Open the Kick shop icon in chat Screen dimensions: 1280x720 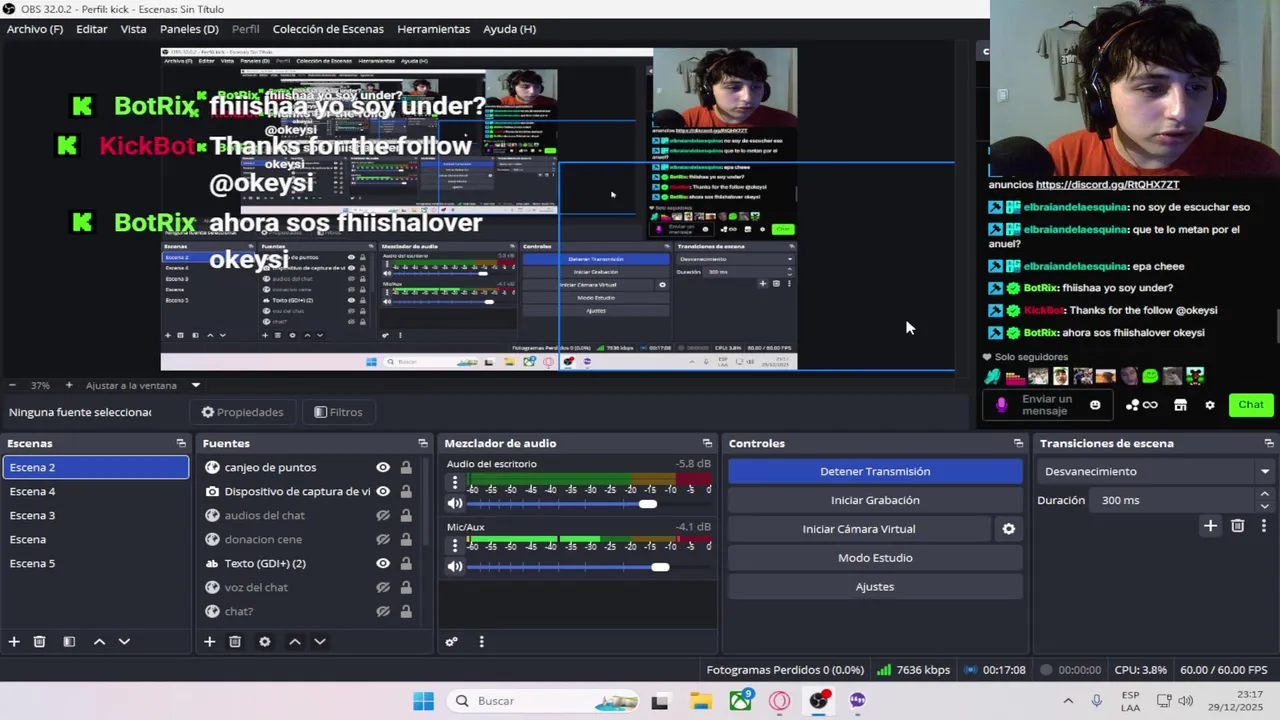pyautogui.click(x=1180, y=405)
